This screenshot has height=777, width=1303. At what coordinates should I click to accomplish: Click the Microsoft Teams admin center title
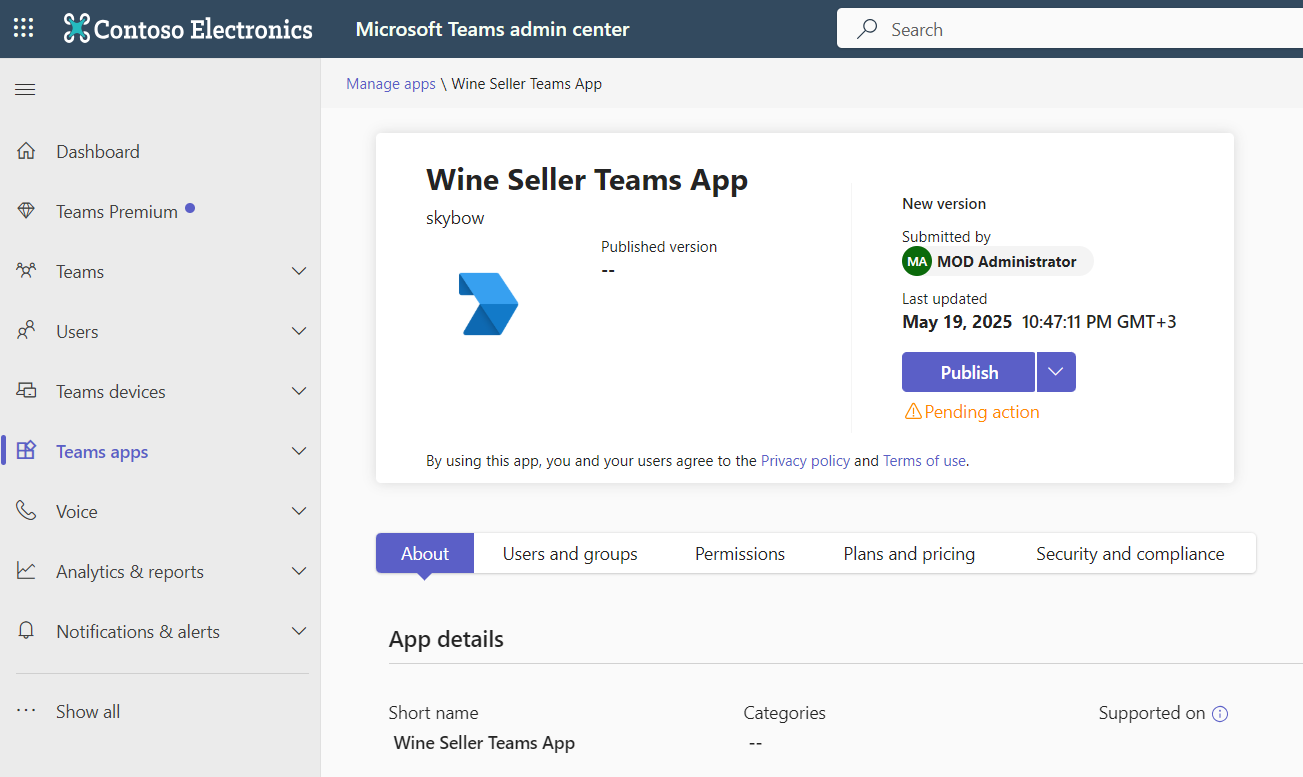493,29
